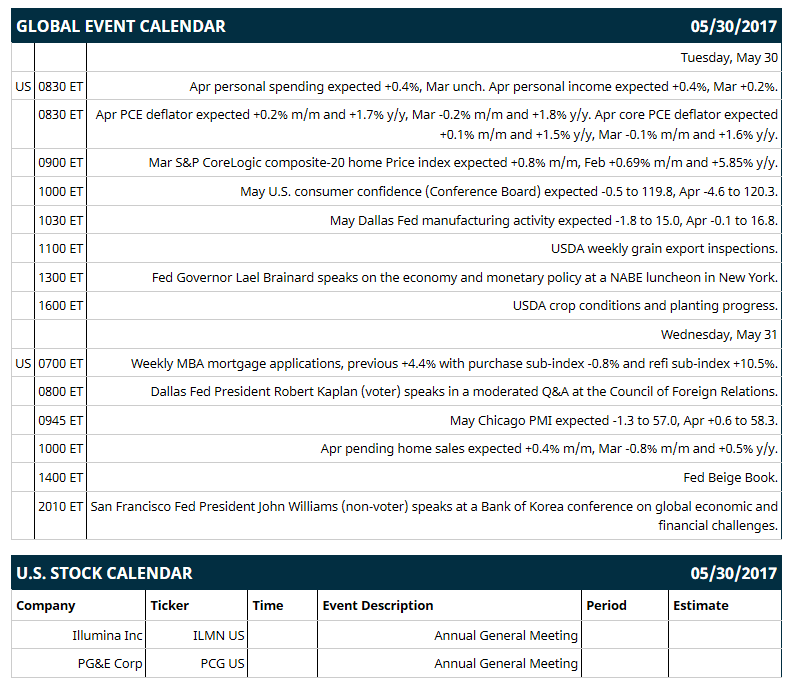The image size is (790, 688).
Task: Click the 0830 ET personal spending entry
Action: 483,87
